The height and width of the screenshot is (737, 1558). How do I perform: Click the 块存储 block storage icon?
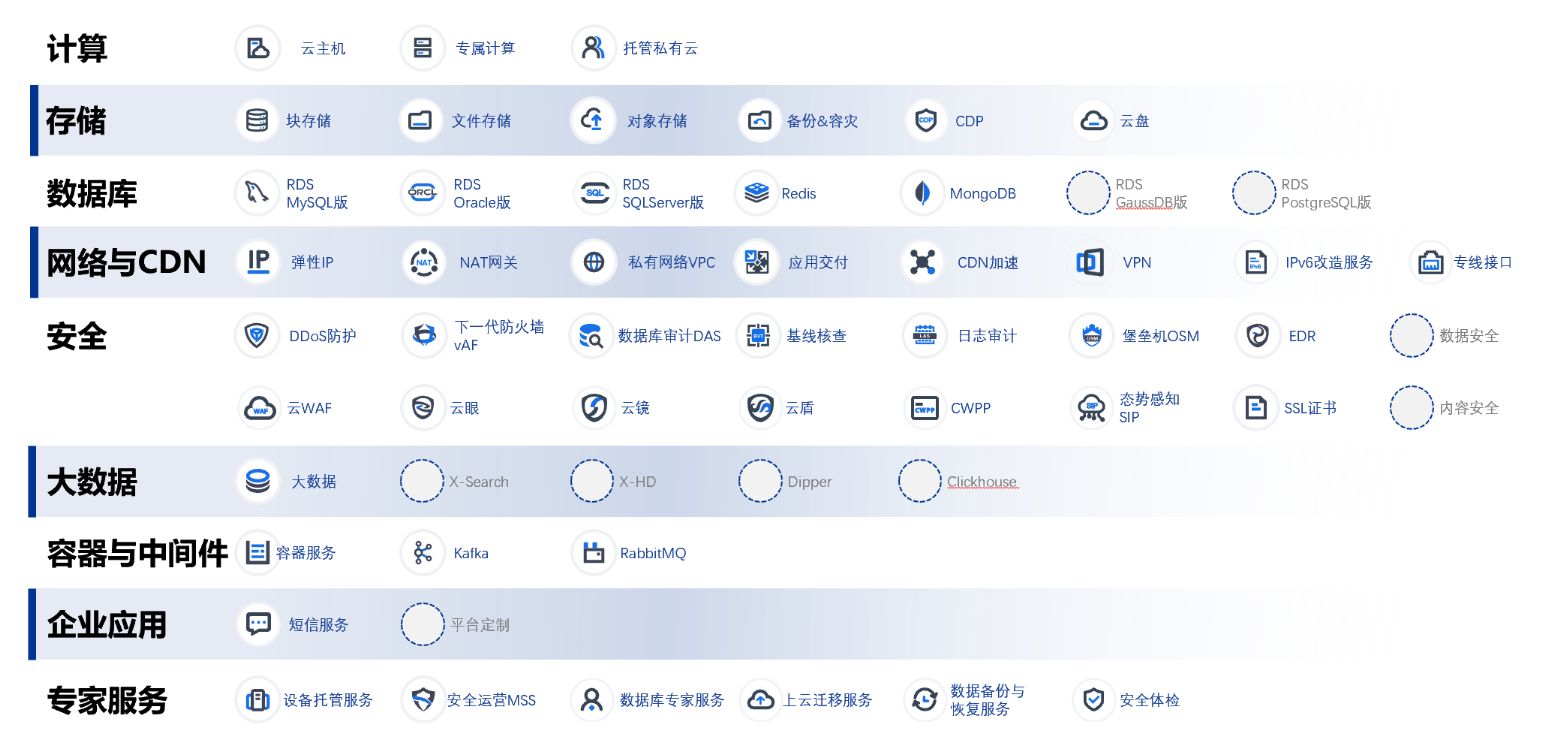coord(258,120)
